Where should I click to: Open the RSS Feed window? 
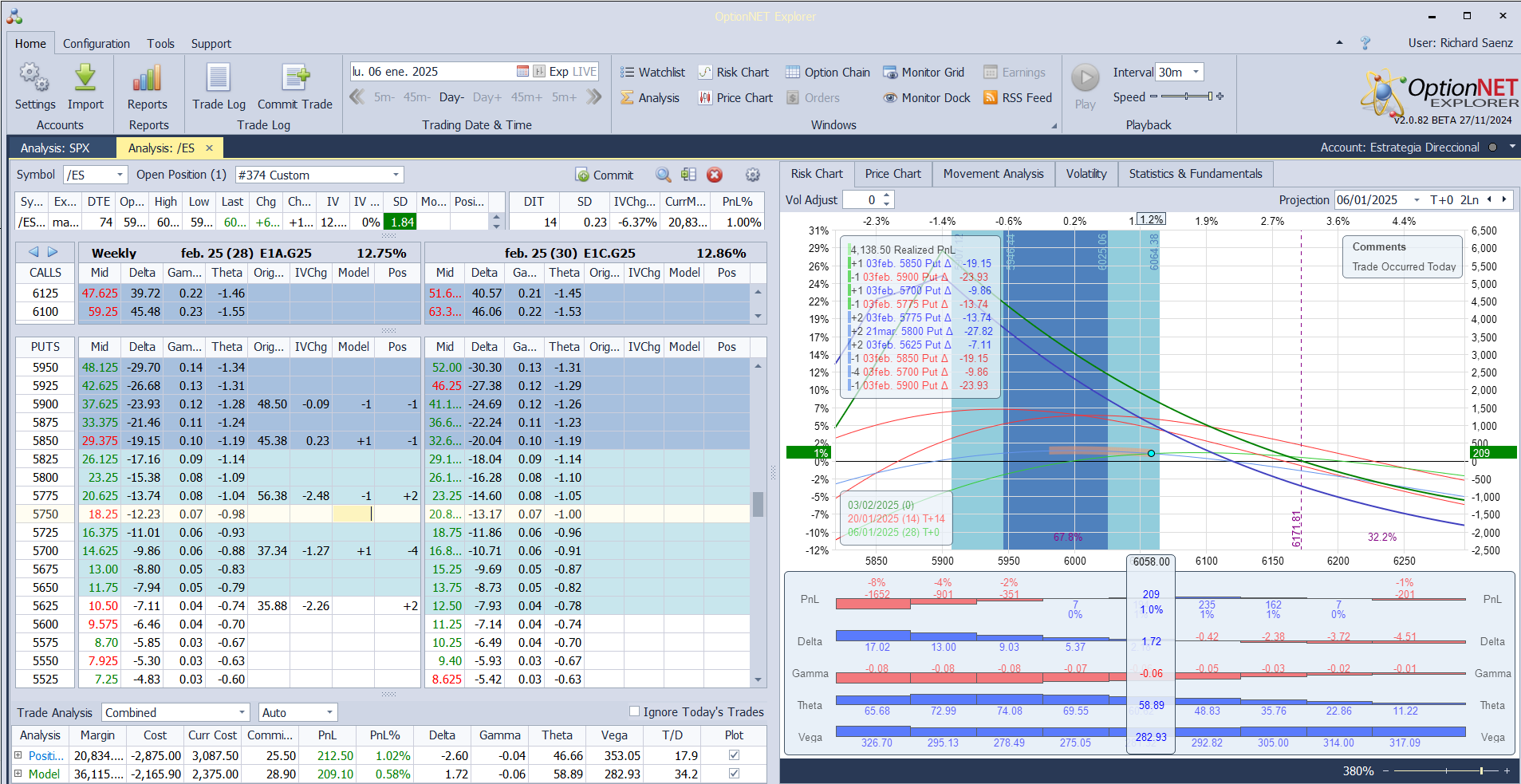[x=1018, y=98]
